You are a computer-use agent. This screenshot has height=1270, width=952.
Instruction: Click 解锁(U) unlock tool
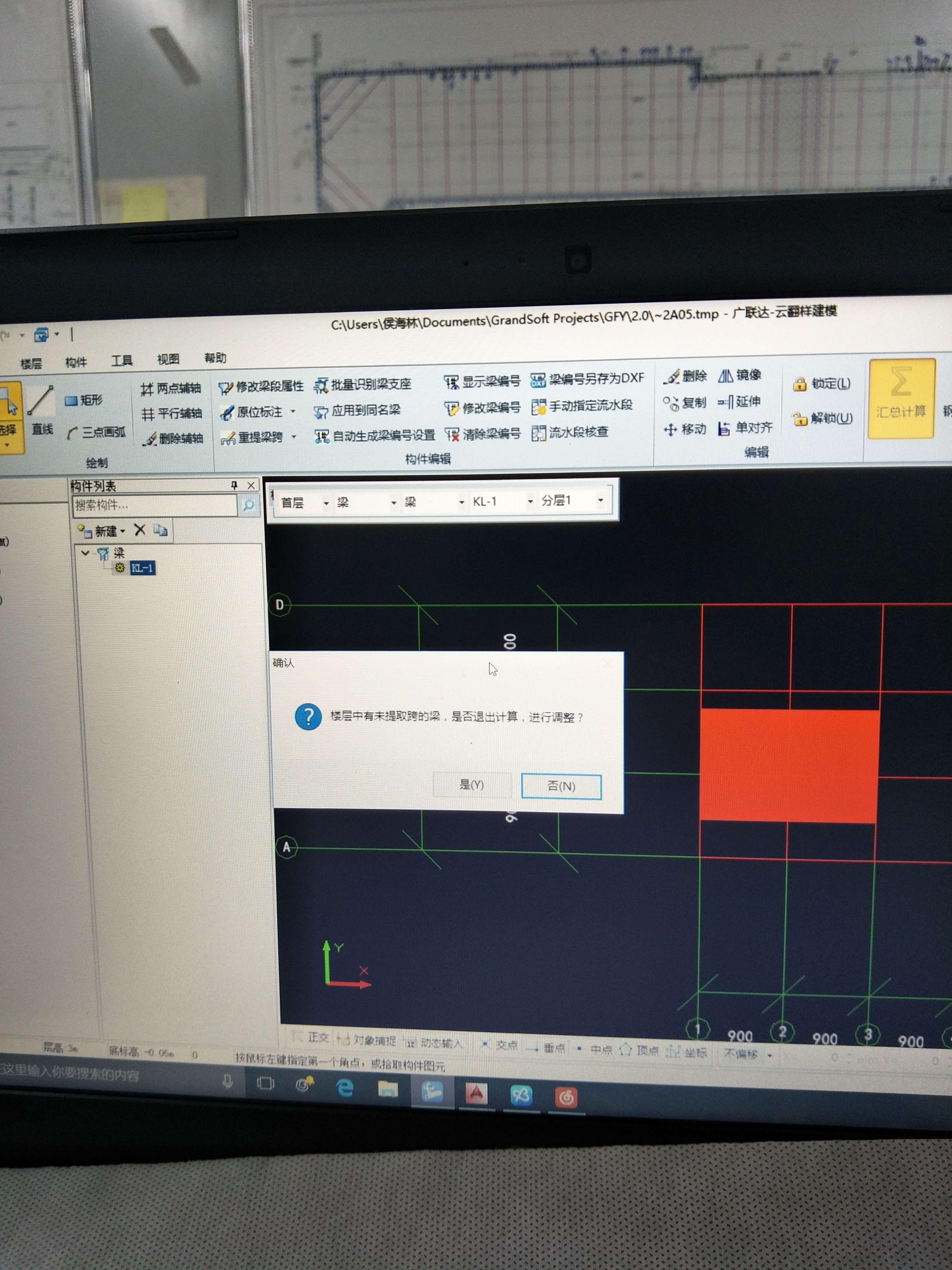(823, 419)
